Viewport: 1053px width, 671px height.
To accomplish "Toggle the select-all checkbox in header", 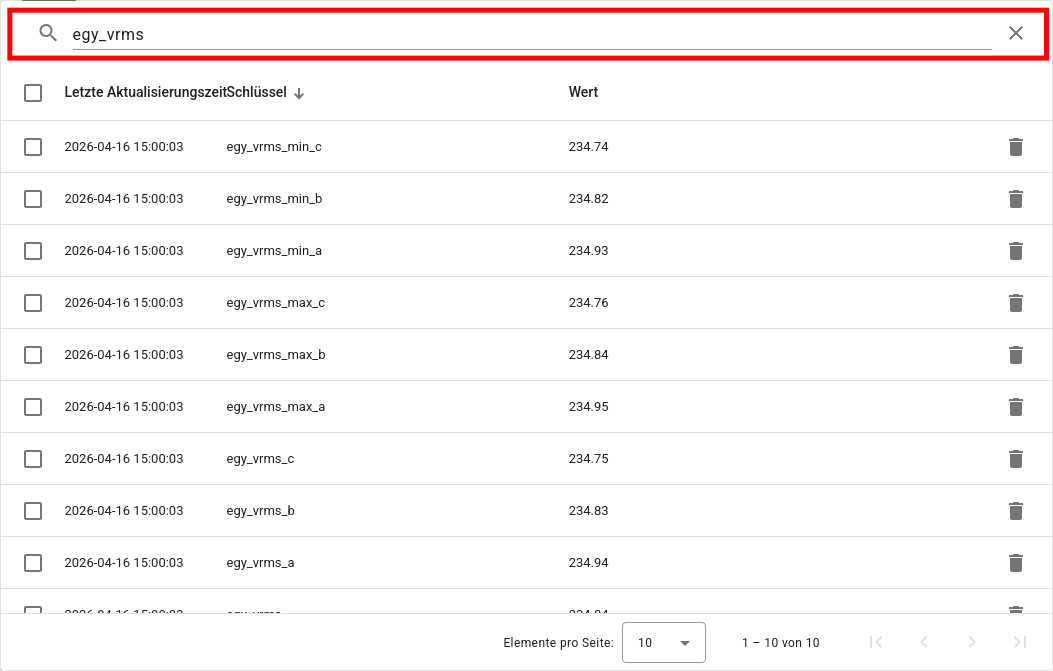I will click(x=33, y=93).
